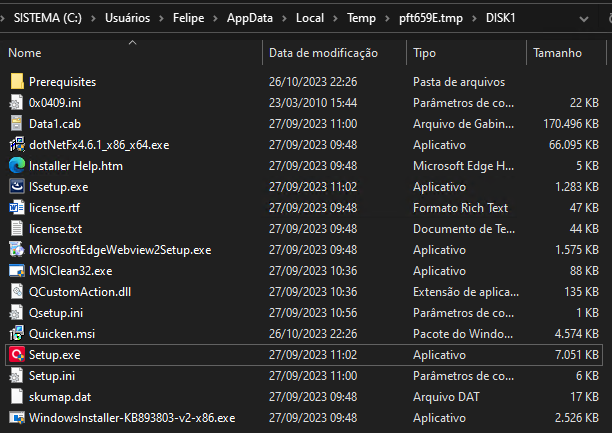The height and width of the screenshot is (433, 612).
Task: Select file name Setup.exe
Action: [55, 355]
